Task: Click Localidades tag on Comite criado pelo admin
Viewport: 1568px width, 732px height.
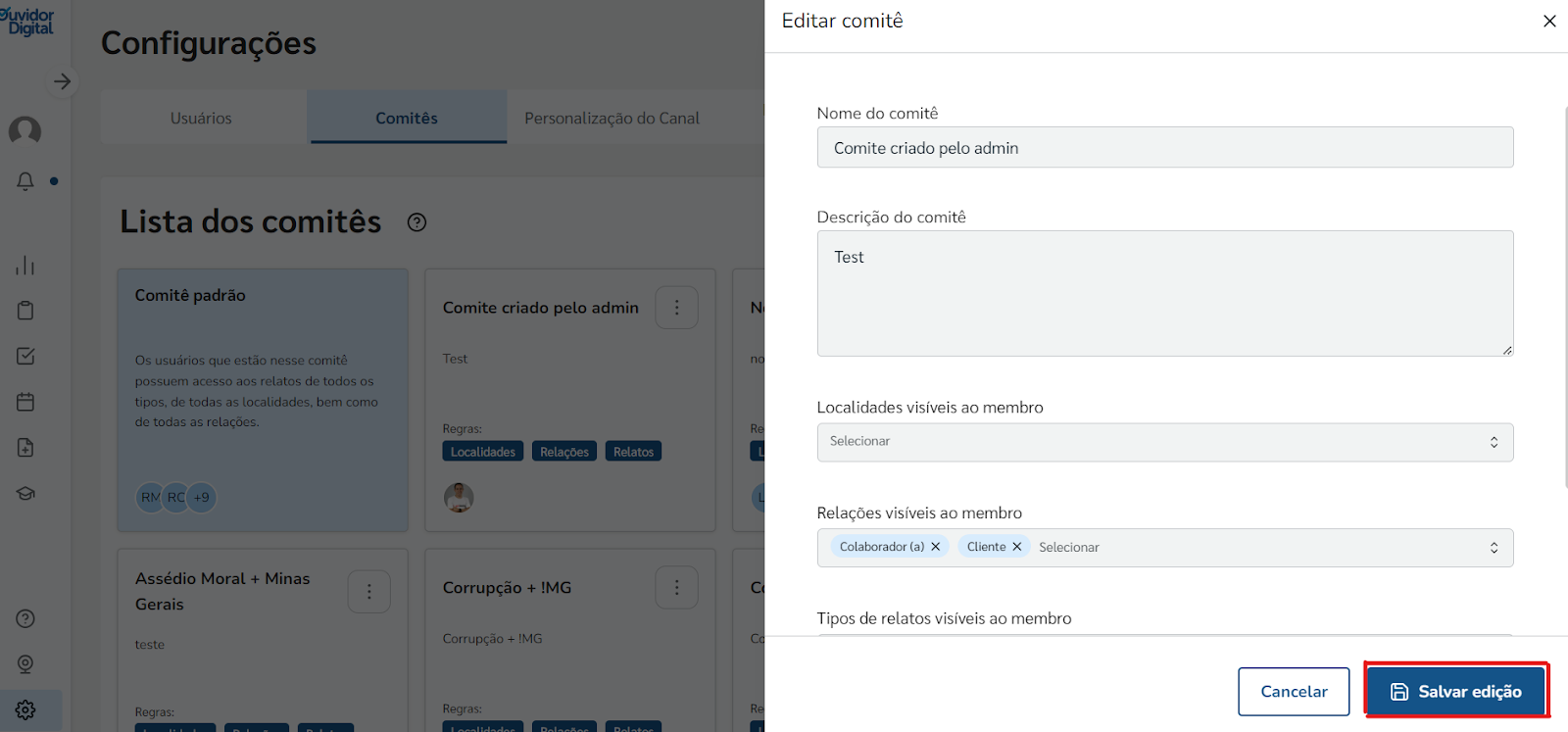Action: tap(483, 452)
